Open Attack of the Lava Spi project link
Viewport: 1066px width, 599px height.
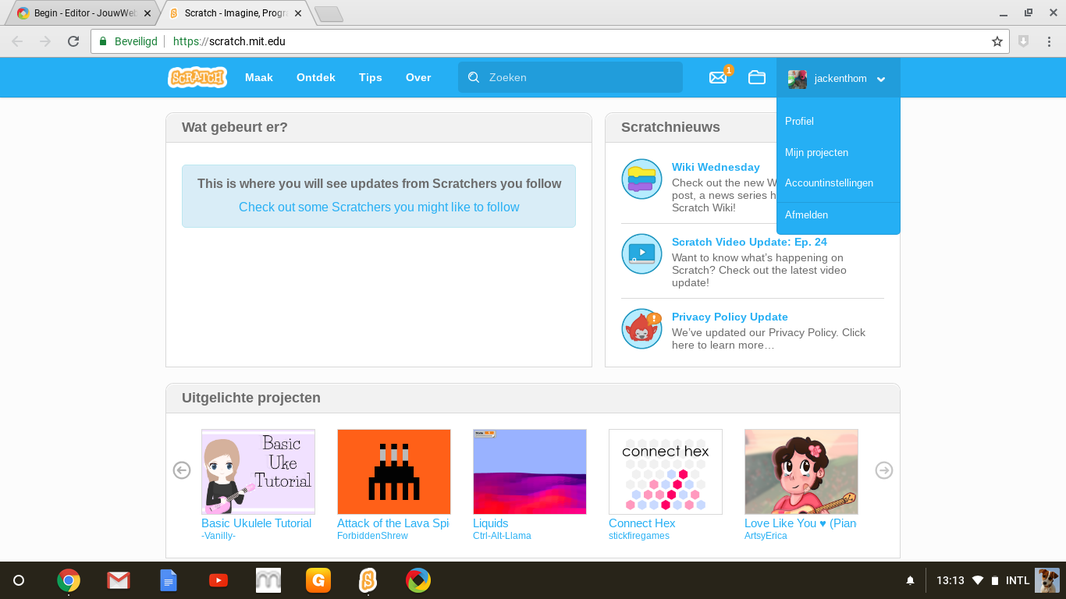pyautogui.click(x=393, y=523)
